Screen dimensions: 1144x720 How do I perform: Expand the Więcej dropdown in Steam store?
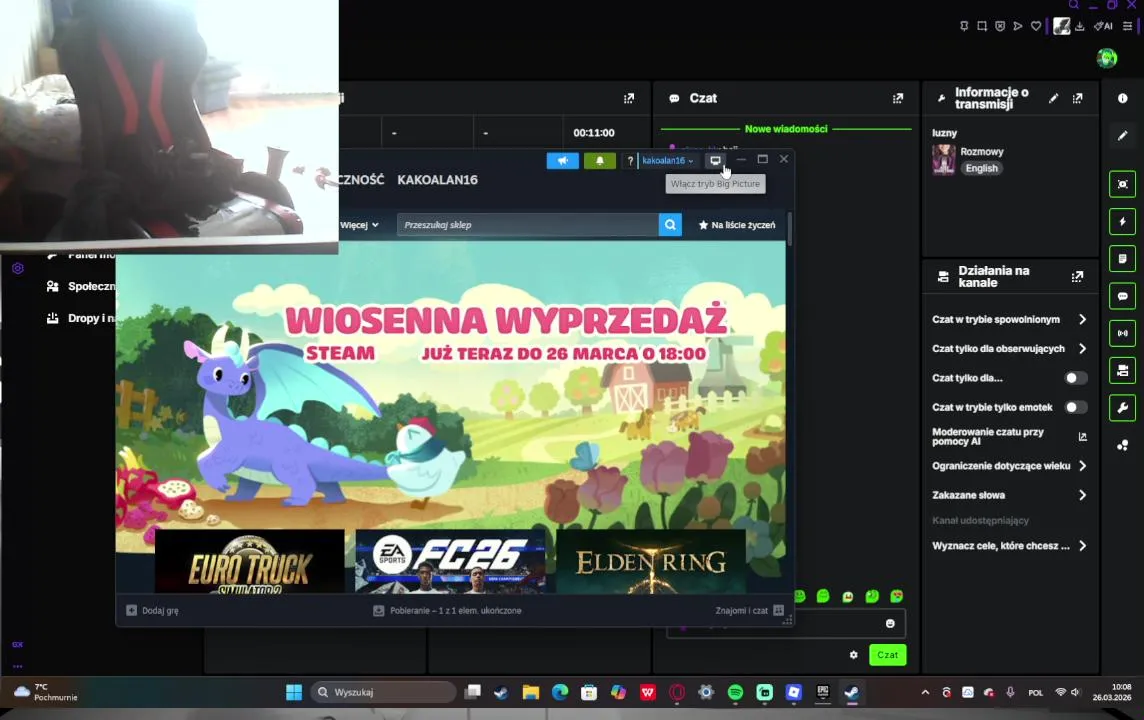click(359, 225)
